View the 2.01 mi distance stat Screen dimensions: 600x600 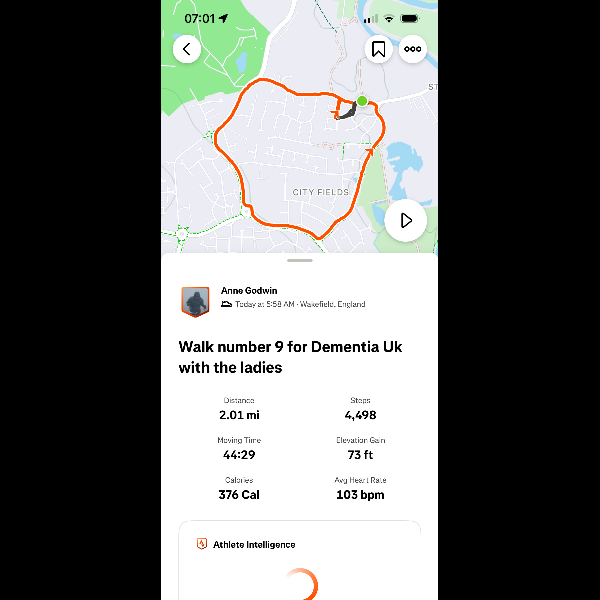[237, 414]
